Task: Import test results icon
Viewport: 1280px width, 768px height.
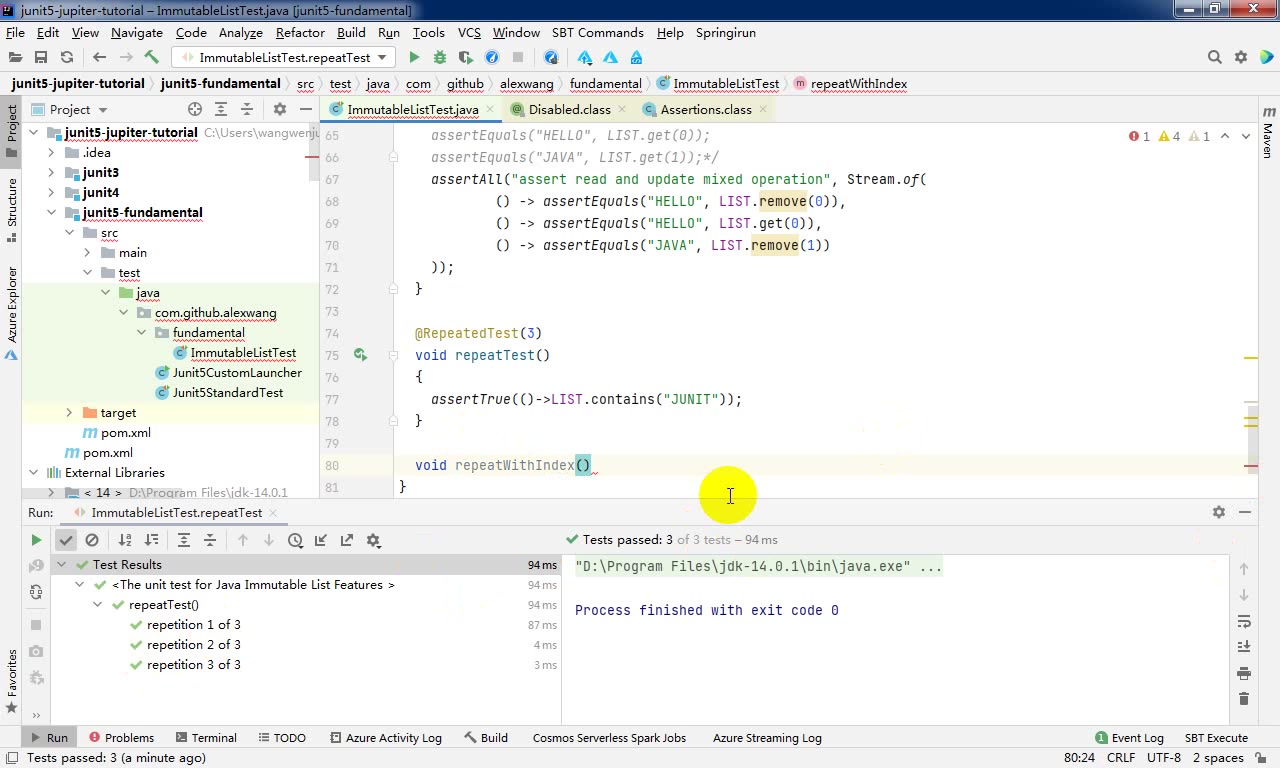Action: pos(321,540)
